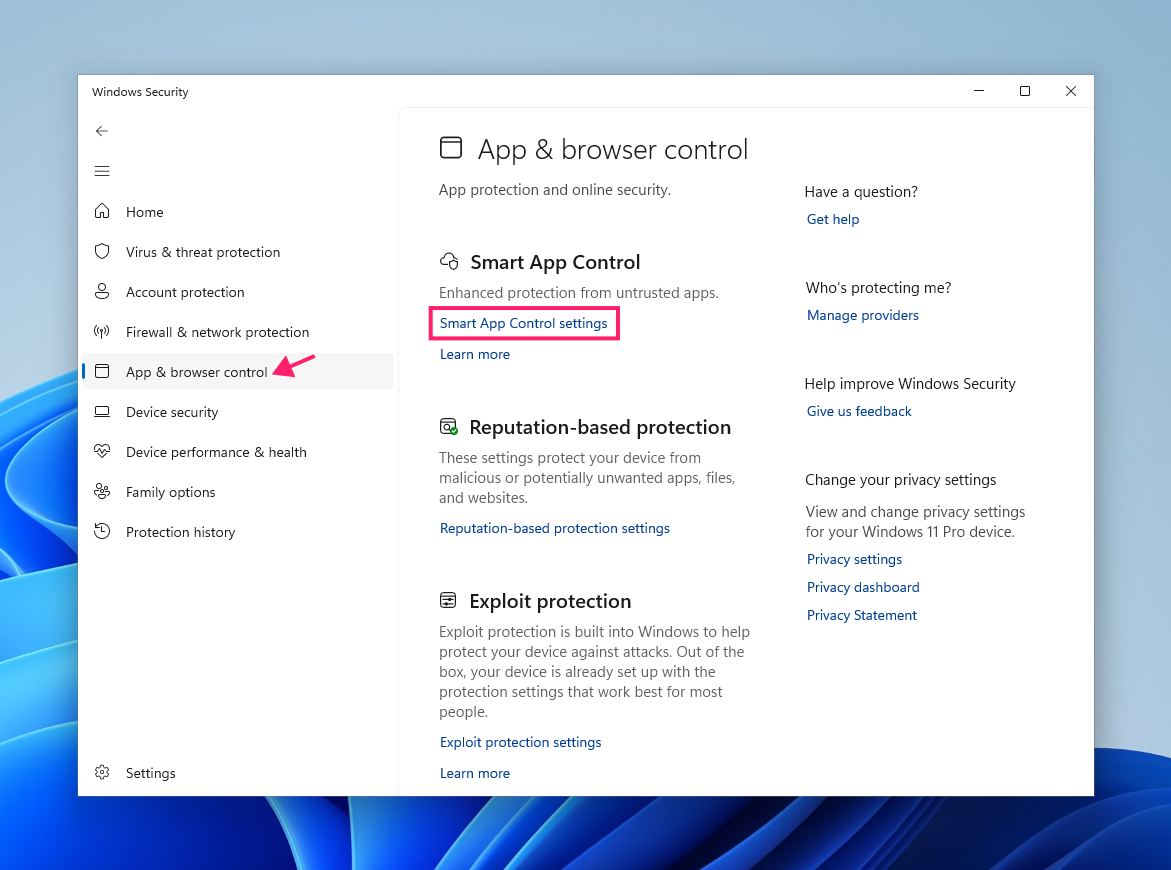Open Smart App Control settings link
This screenshot has height=870, width=1171.
(x=523, y=323)
